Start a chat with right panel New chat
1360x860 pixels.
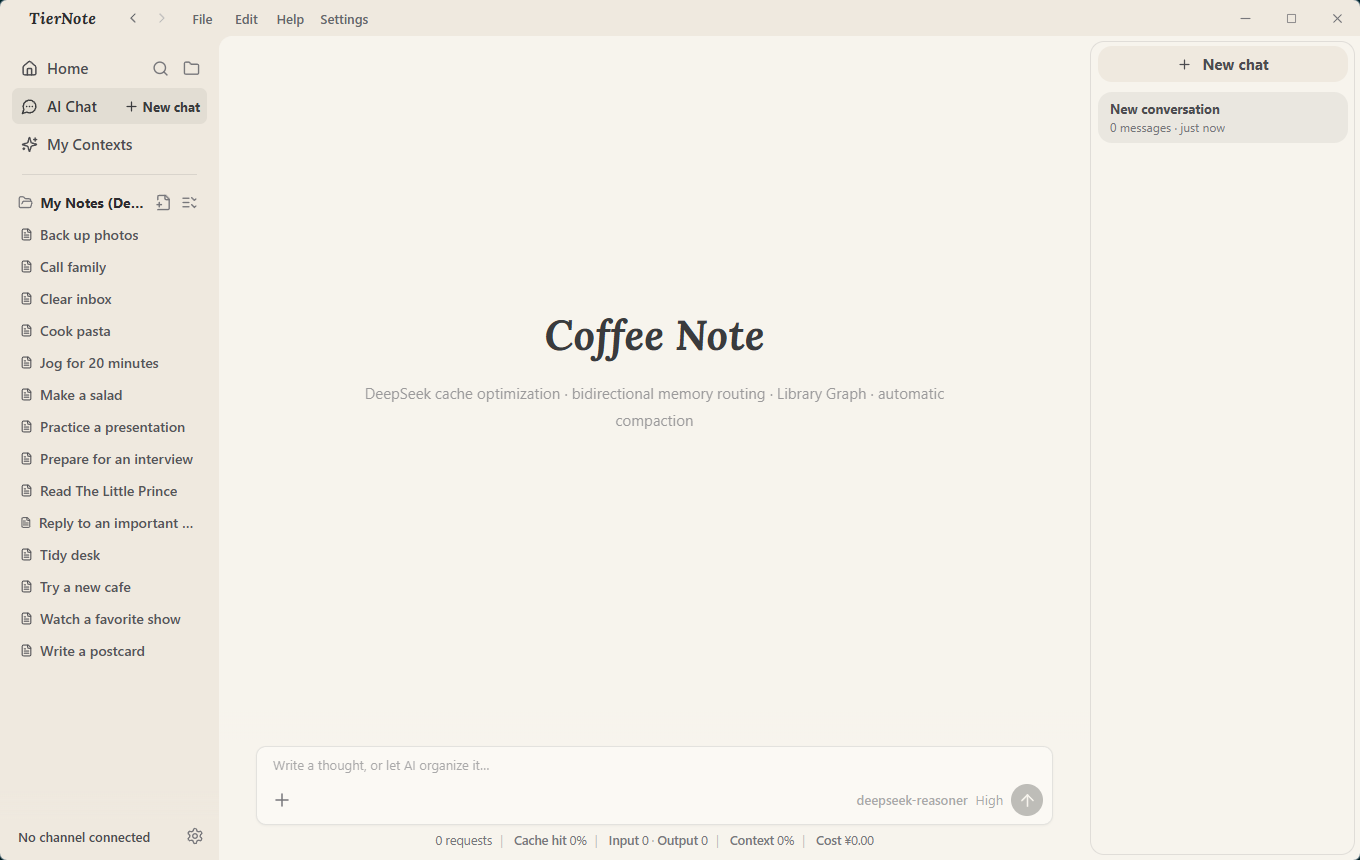pyautogui.click(x=1223, y=64)
